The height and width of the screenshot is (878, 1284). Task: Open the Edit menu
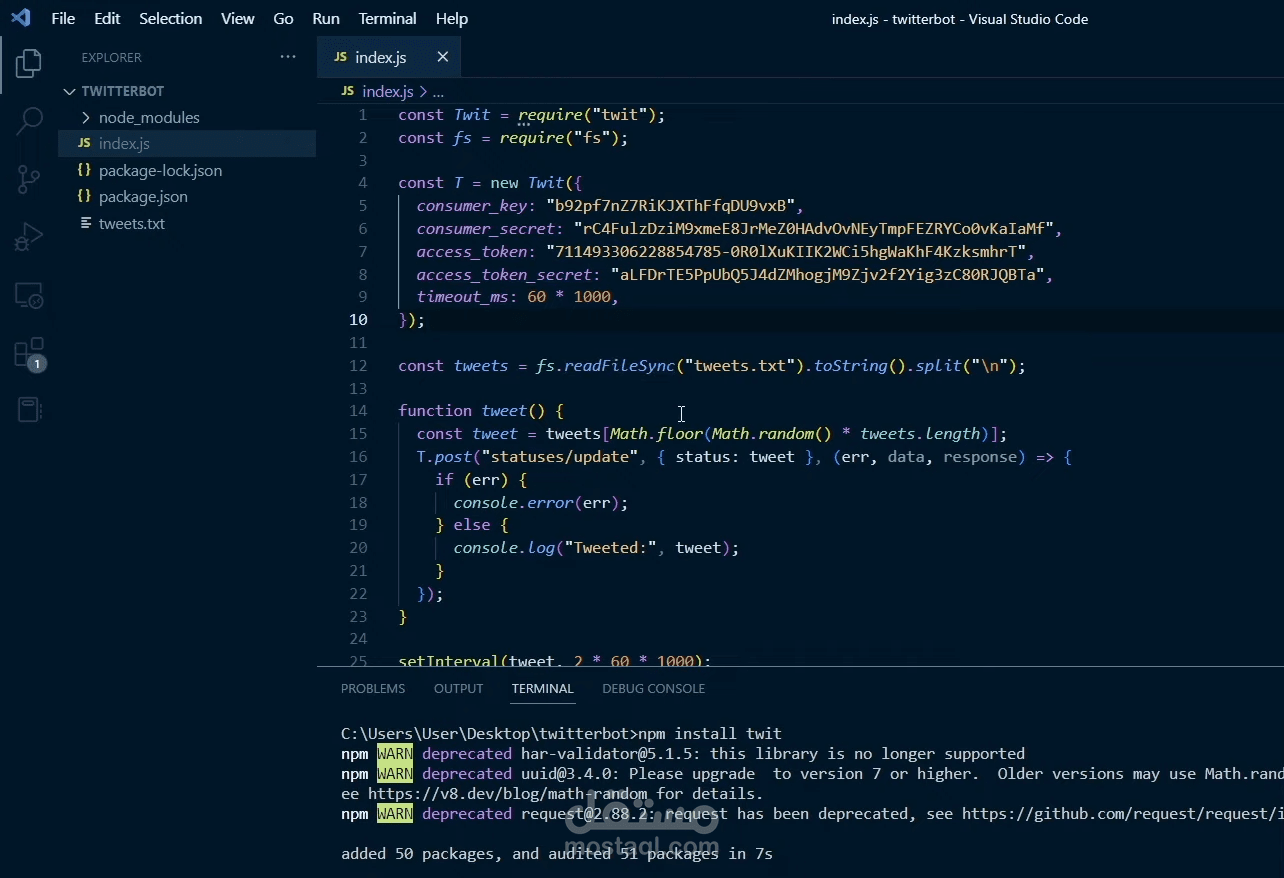pyautogui.click(x=107, y=18)
